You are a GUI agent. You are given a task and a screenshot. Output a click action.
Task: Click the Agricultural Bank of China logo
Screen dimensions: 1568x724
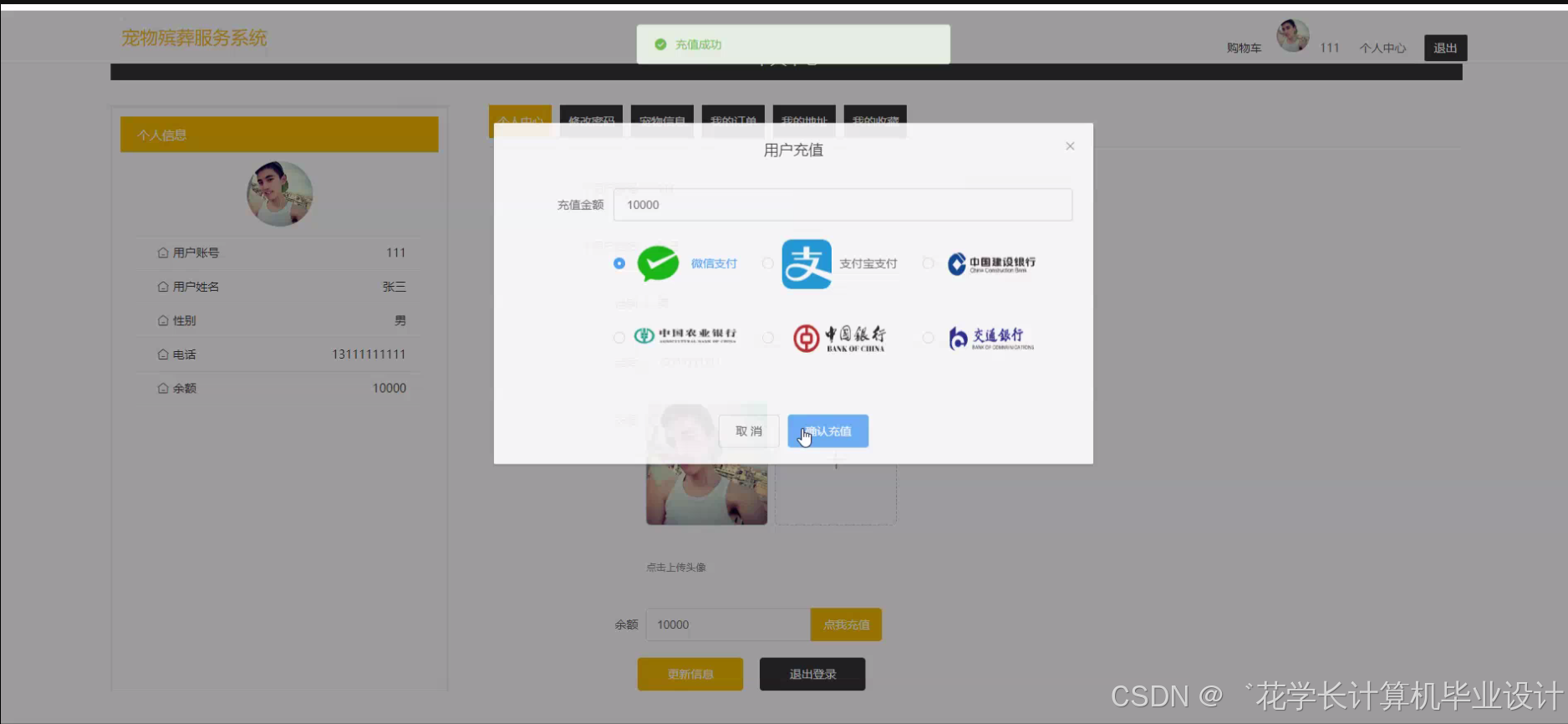point(685,336)
